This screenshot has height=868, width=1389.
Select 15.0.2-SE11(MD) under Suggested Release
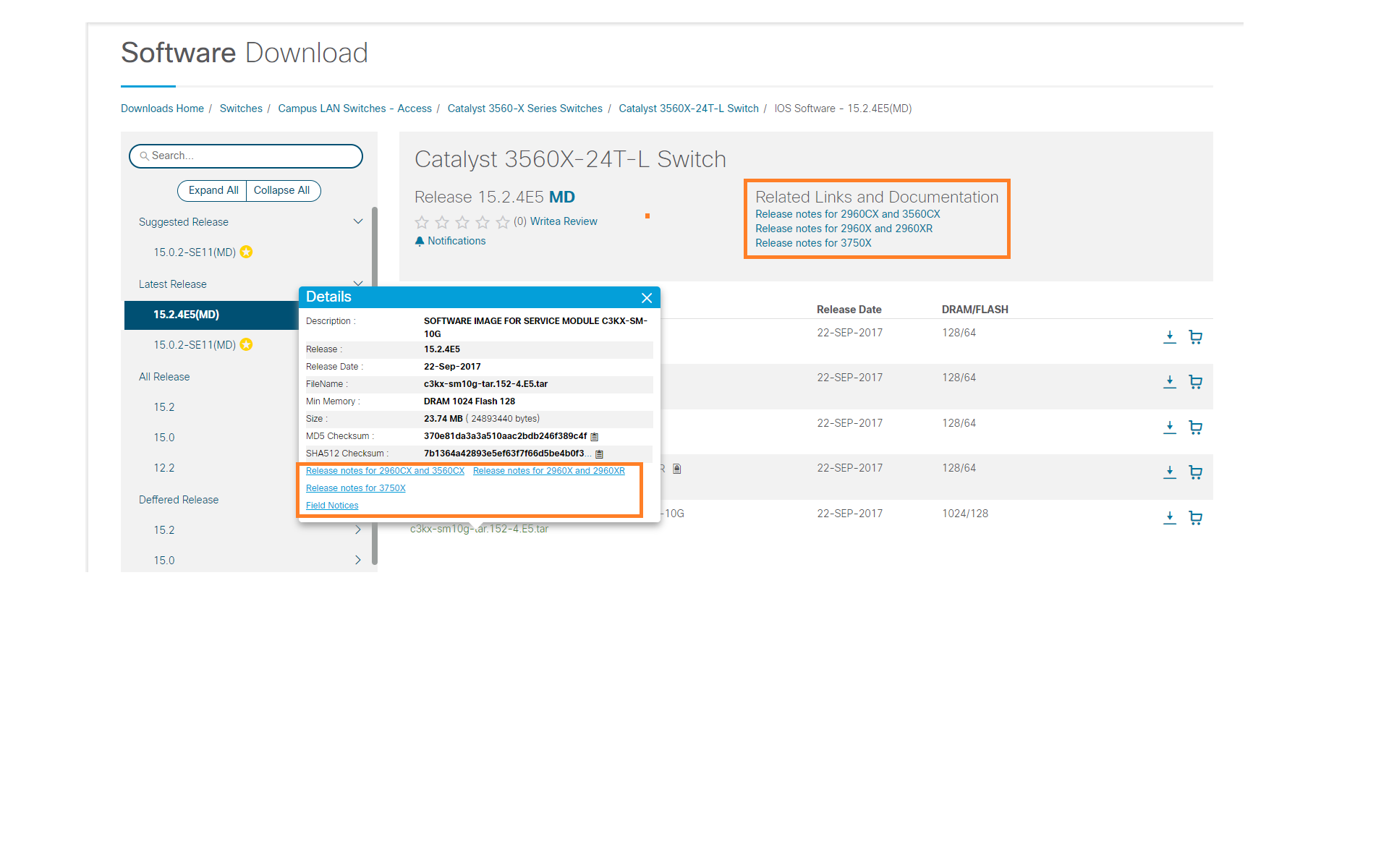click(195, 252)
